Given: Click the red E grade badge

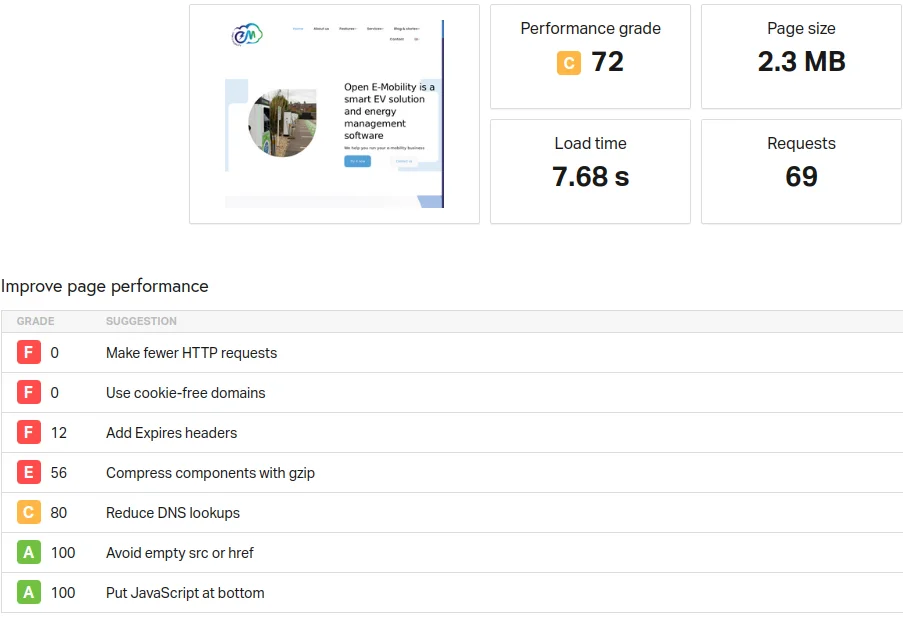Looking at the screenshot, I should (28, 473).
